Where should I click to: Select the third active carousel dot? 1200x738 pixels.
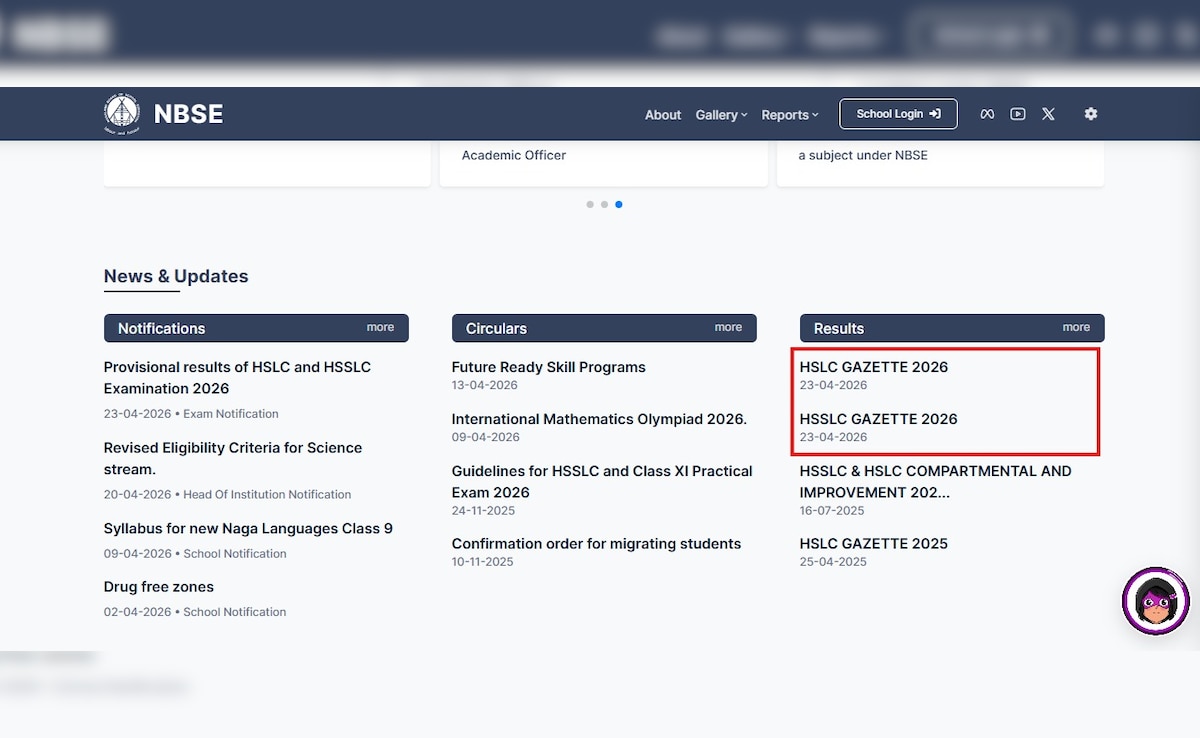pyautogui.click(x=619, y=204)
